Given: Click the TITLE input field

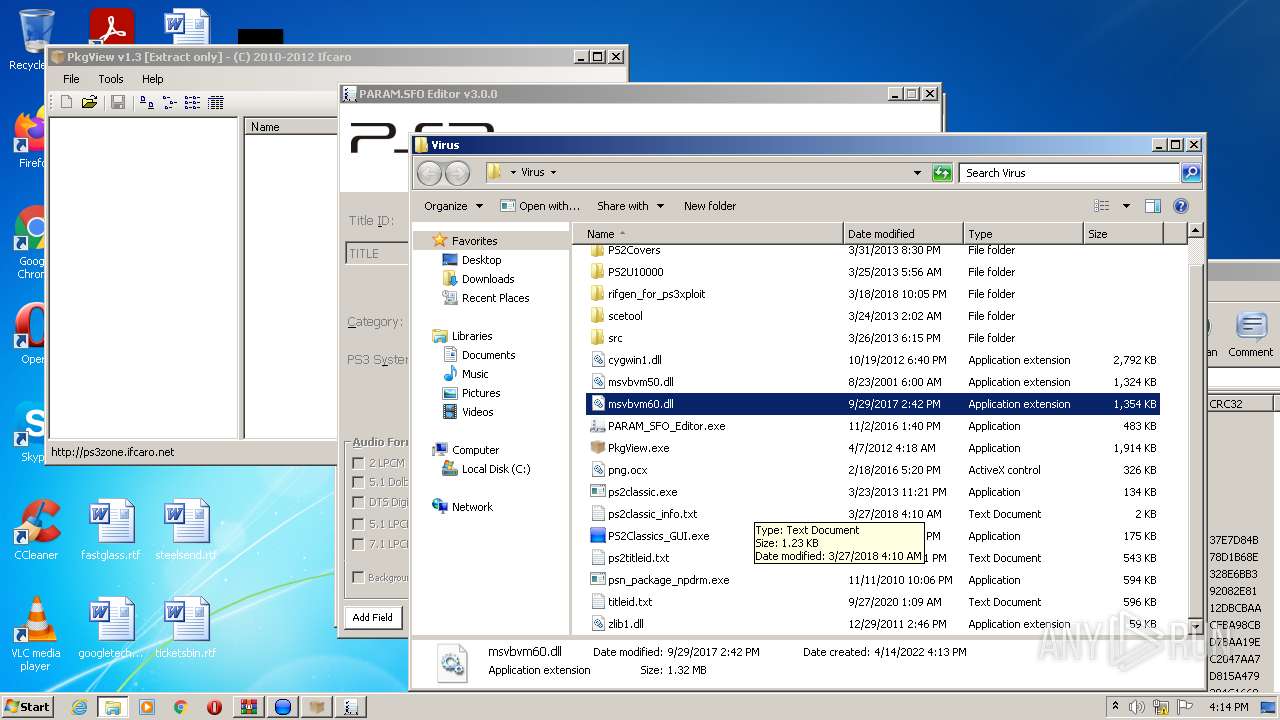Looking at the screenshot, I should tap(377, 254).
